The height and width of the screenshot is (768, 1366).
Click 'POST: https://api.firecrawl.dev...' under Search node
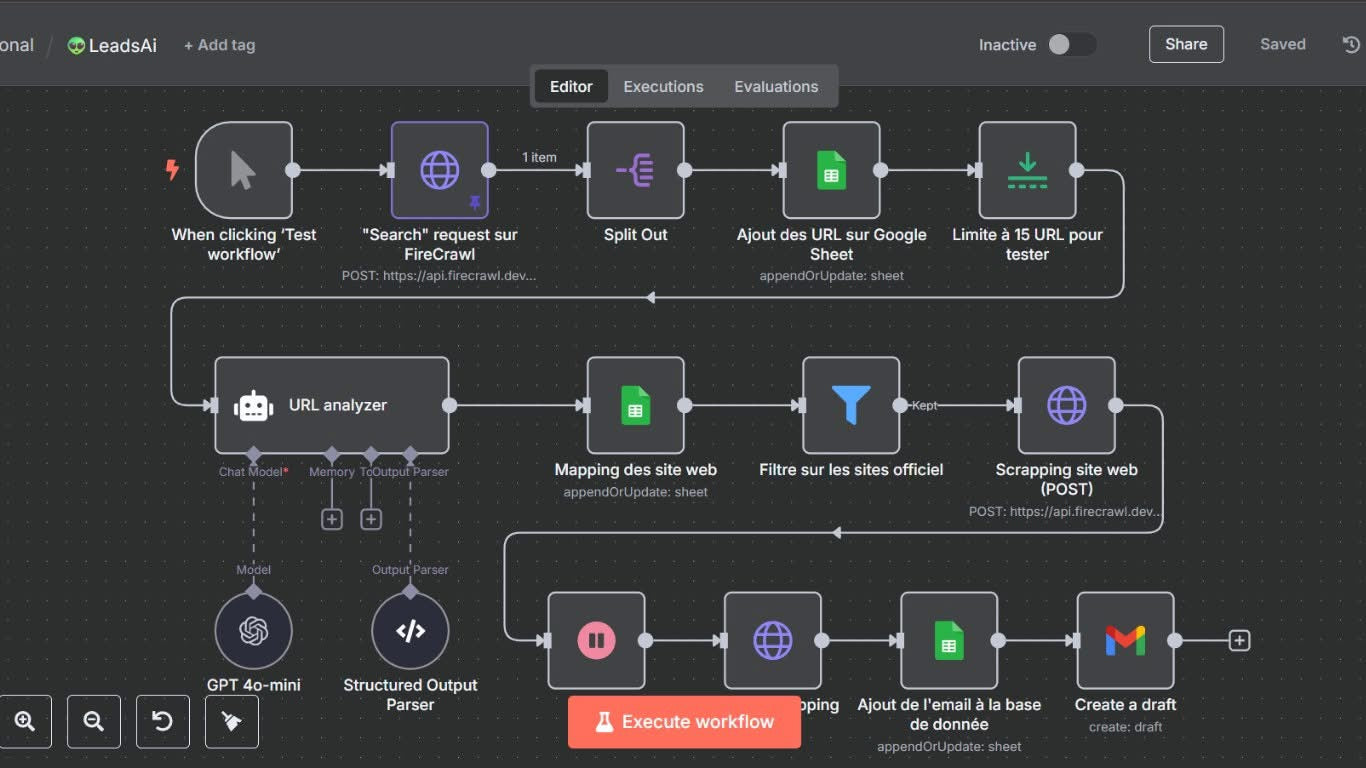(440, 276)
